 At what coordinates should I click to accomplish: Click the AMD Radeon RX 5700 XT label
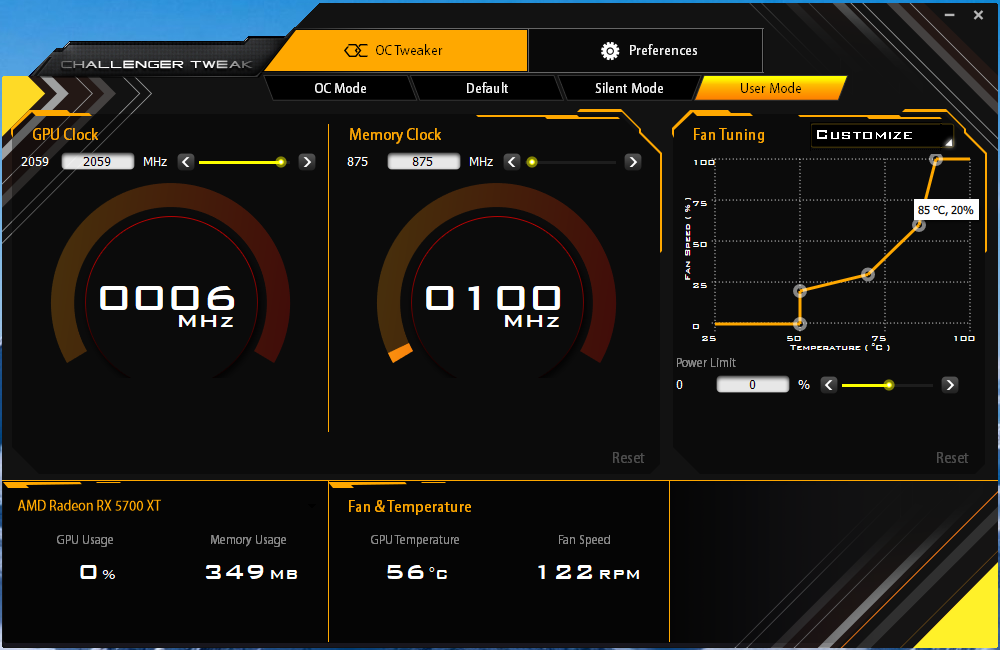click(89, 506)
